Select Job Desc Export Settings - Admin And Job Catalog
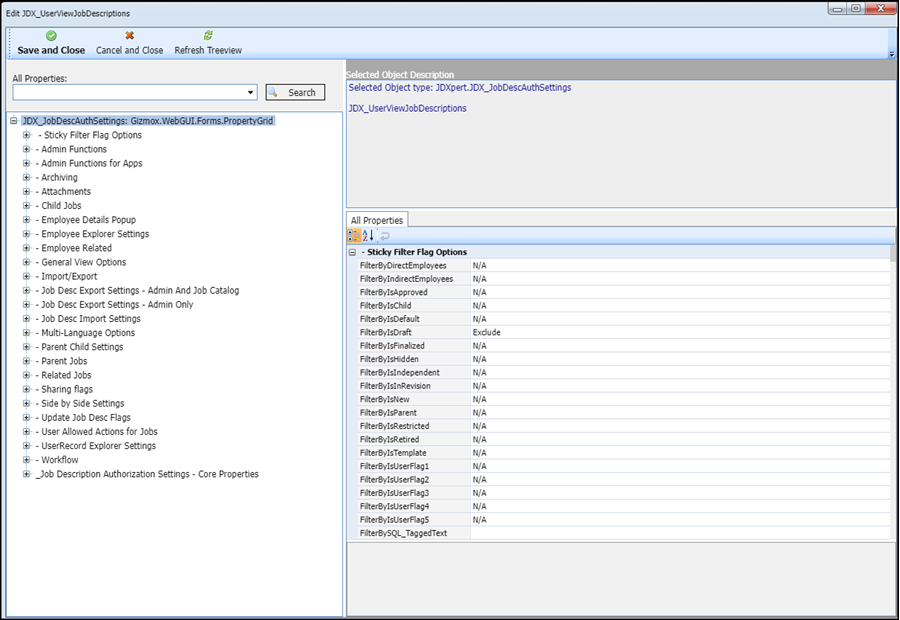Viewport: 900px width, 620px height. (138, 290)
